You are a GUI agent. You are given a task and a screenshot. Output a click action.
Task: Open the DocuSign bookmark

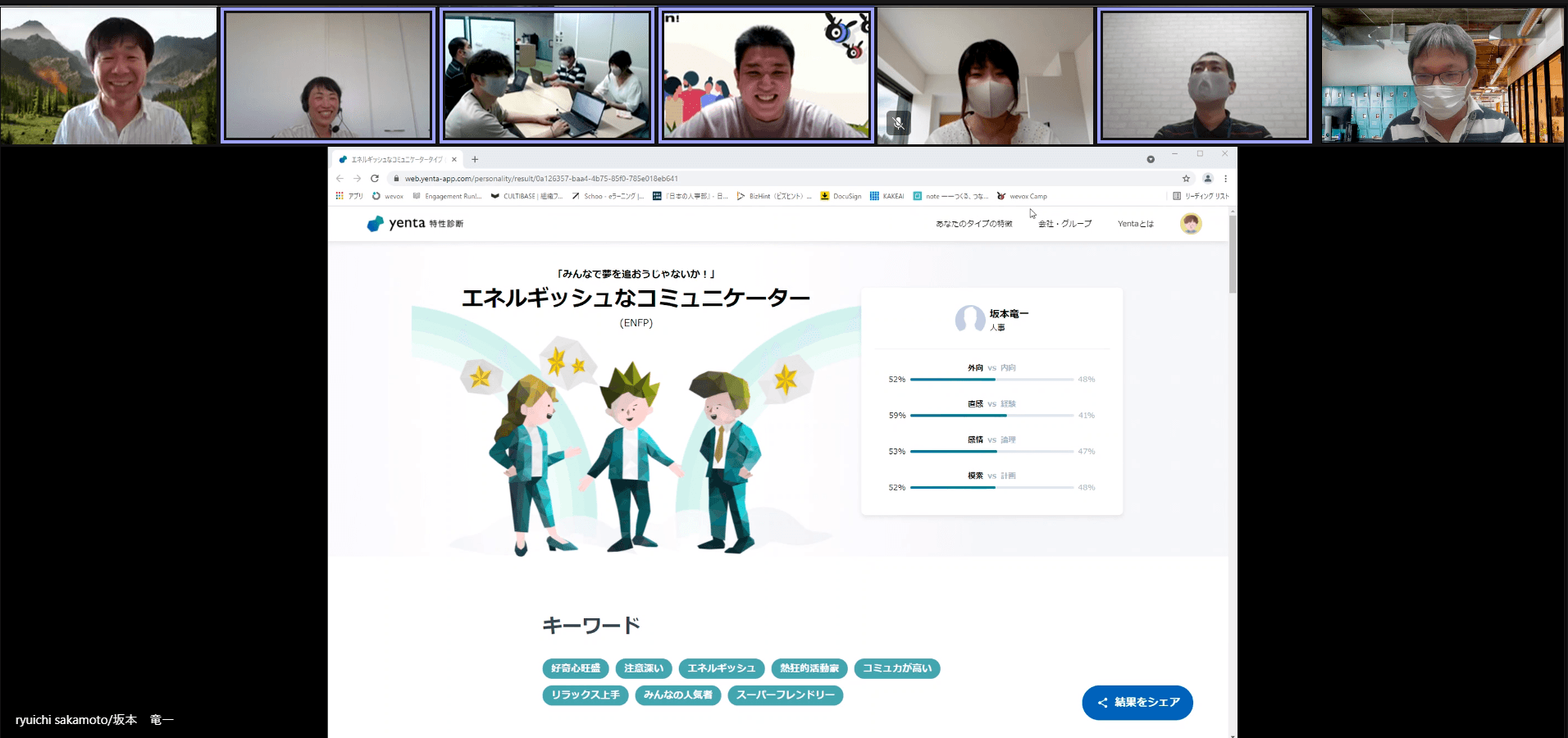pos(841,196)
